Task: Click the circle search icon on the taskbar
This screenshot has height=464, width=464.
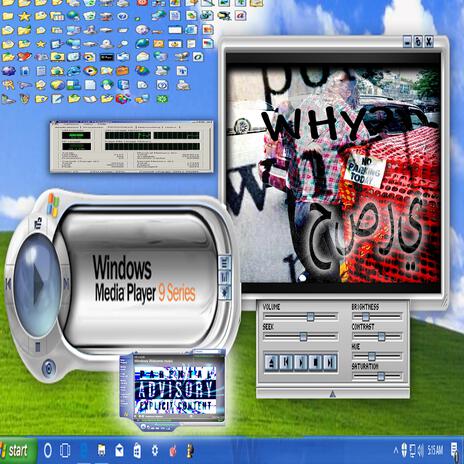Action: [x=48, y=451]
